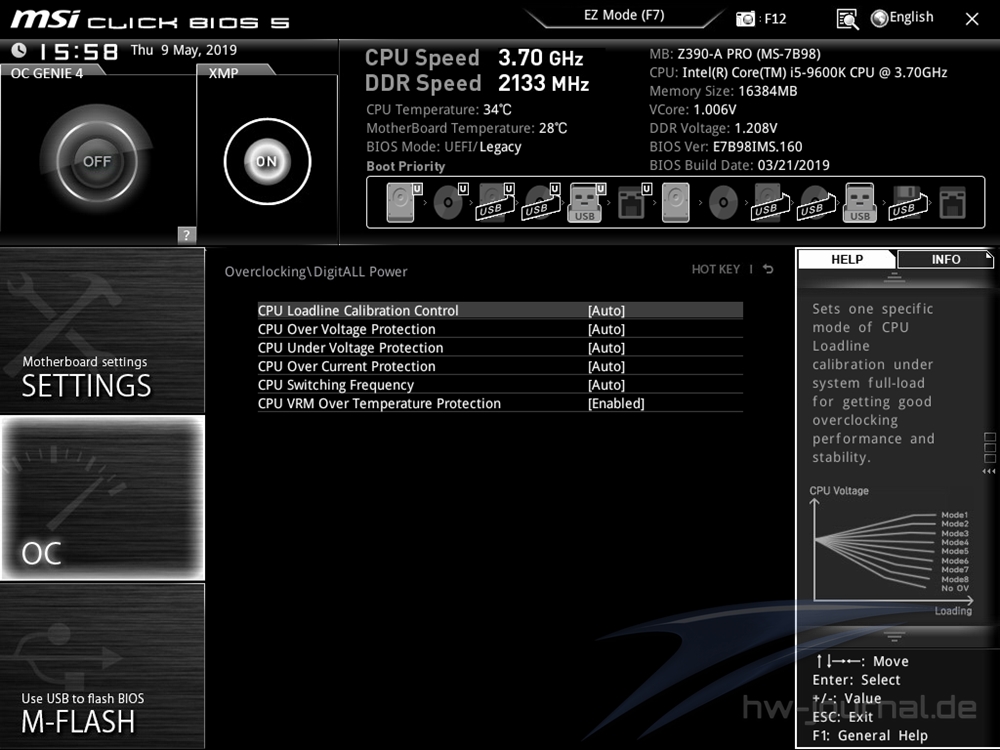Screen dimensions: 1000x750
Task: Click the help panel scroll-up marker
Action: click(894, 277)
